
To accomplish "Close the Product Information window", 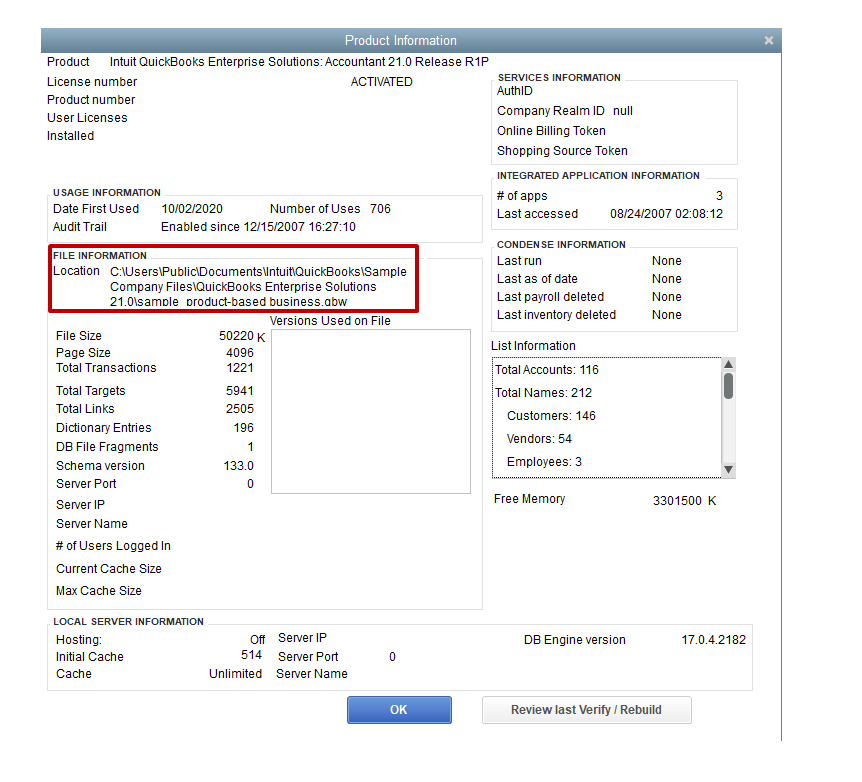I will 769,40.
